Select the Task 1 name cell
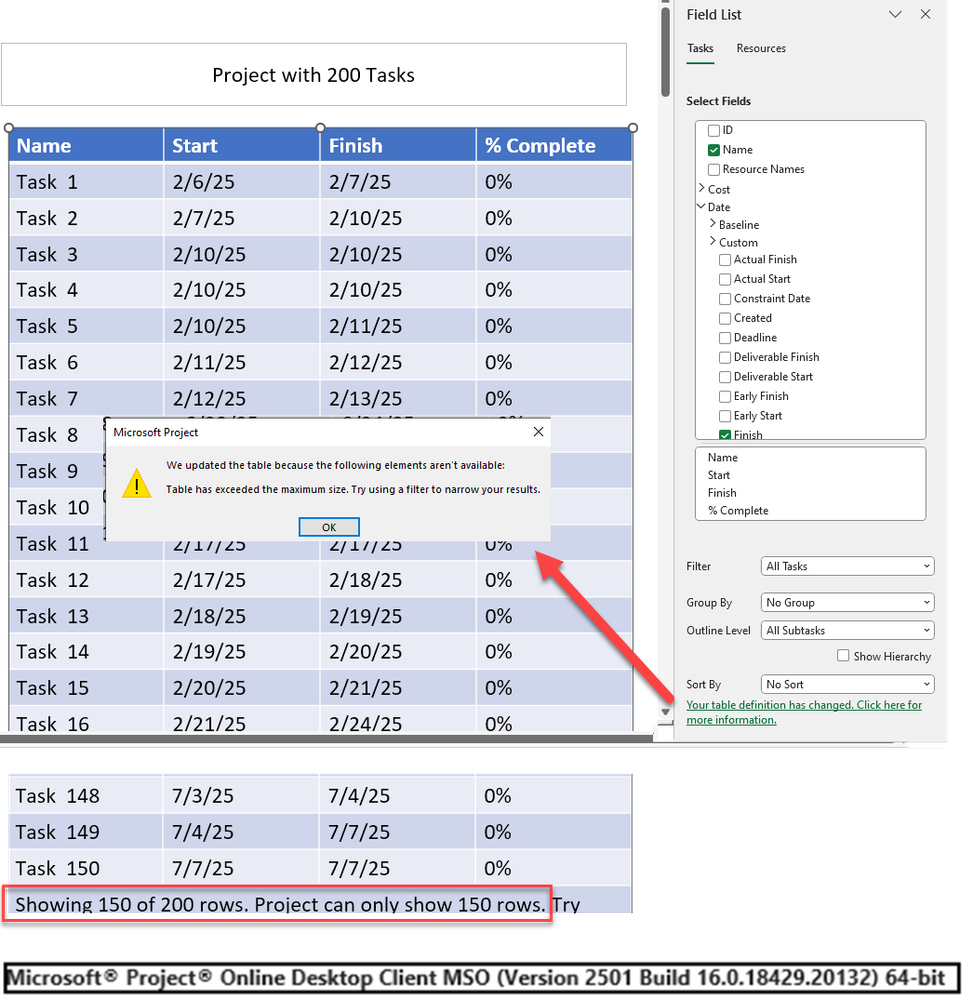 pyautogui.click(x=87, y=182)
